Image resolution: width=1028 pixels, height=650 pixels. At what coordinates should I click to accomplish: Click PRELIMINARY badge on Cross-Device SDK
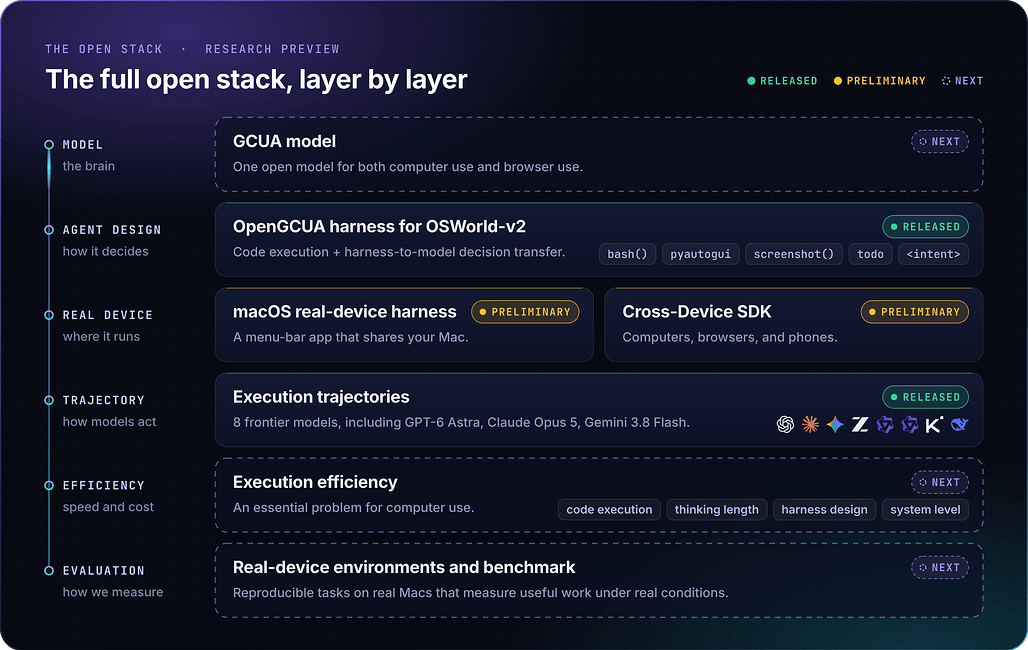click(915, 312)
